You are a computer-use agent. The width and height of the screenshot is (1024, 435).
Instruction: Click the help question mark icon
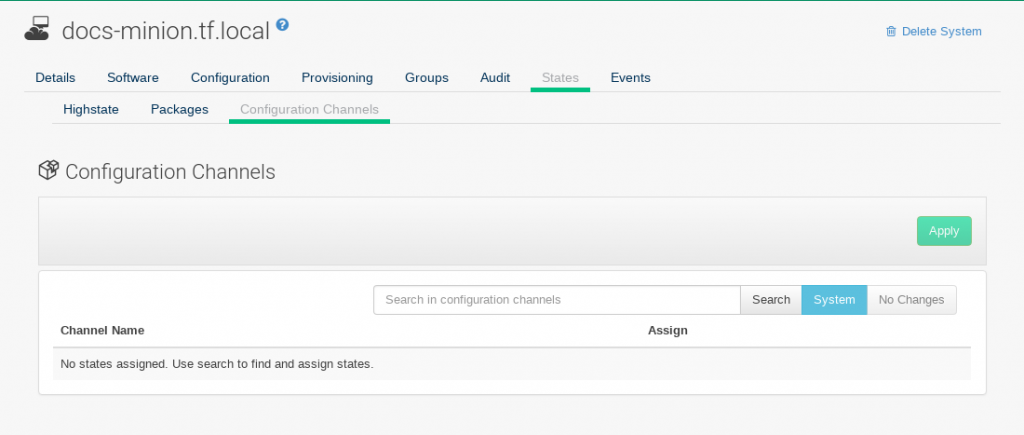(282, 26)
